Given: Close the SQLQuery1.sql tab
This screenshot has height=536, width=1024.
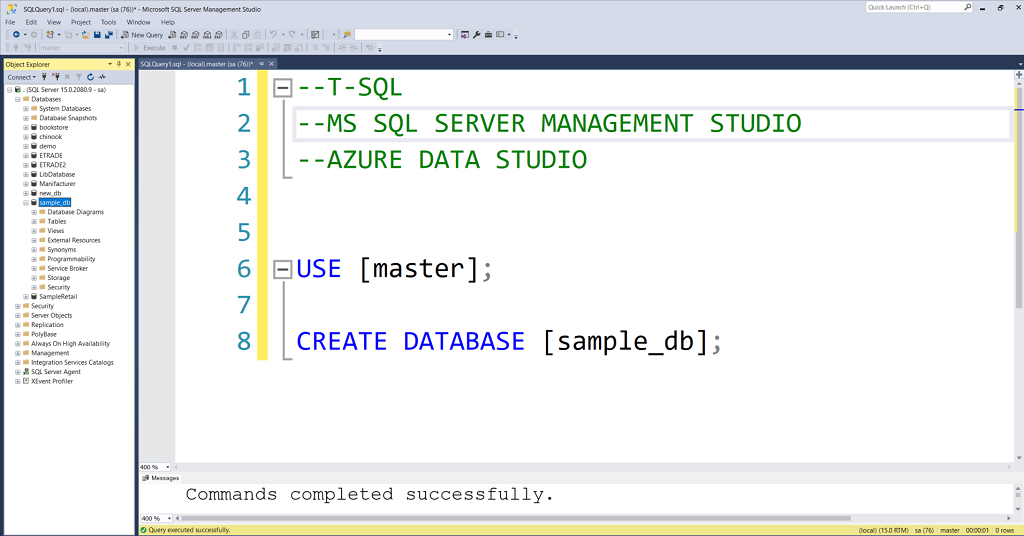Looking at the screenshot, I should (272, 64).
